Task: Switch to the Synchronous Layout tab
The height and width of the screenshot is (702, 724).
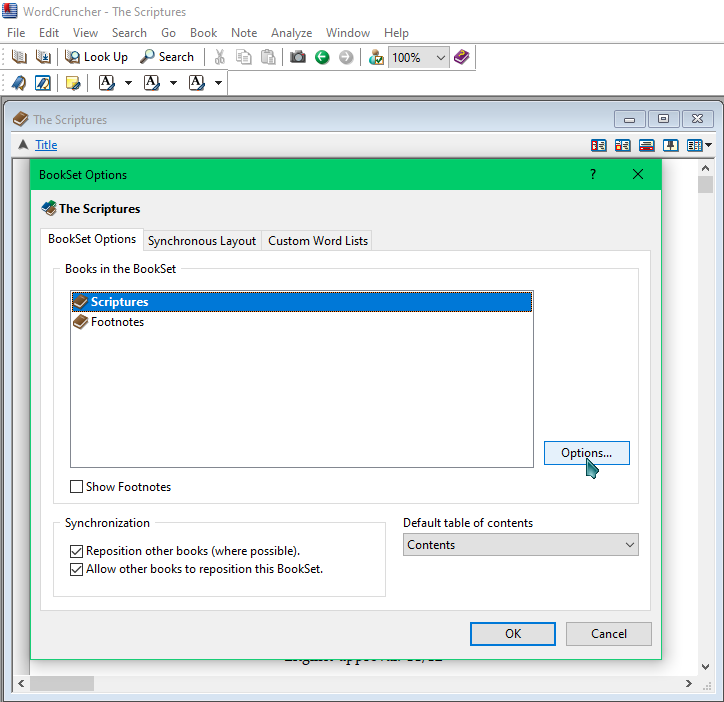Action: coord(202,241)
